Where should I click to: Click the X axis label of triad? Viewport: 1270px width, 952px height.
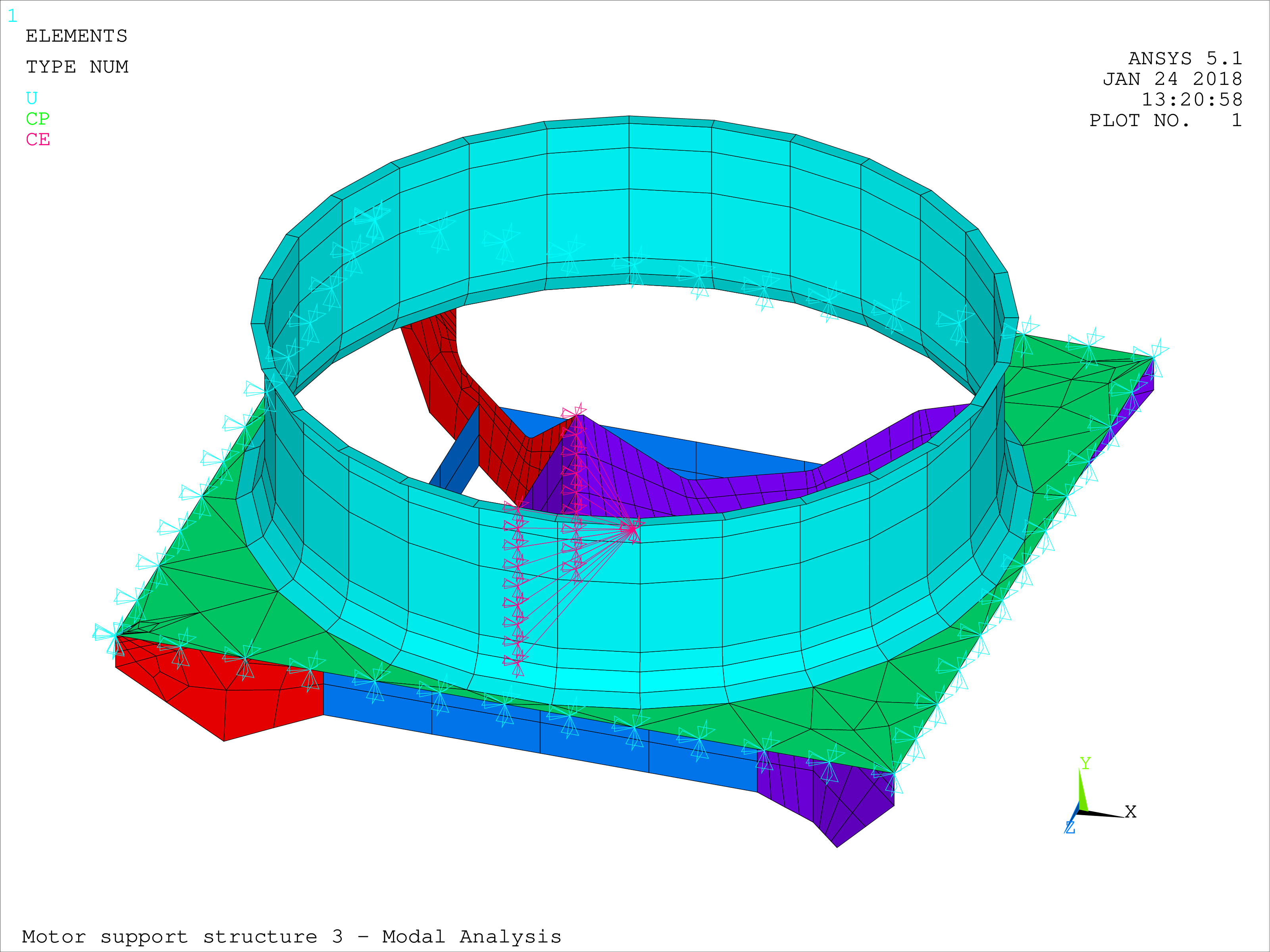(x=1130, y=812)
